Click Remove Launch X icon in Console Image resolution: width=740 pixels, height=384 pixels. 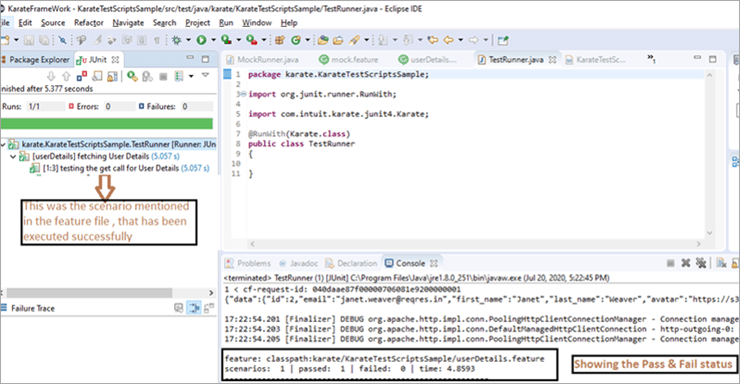pos(686,263)
